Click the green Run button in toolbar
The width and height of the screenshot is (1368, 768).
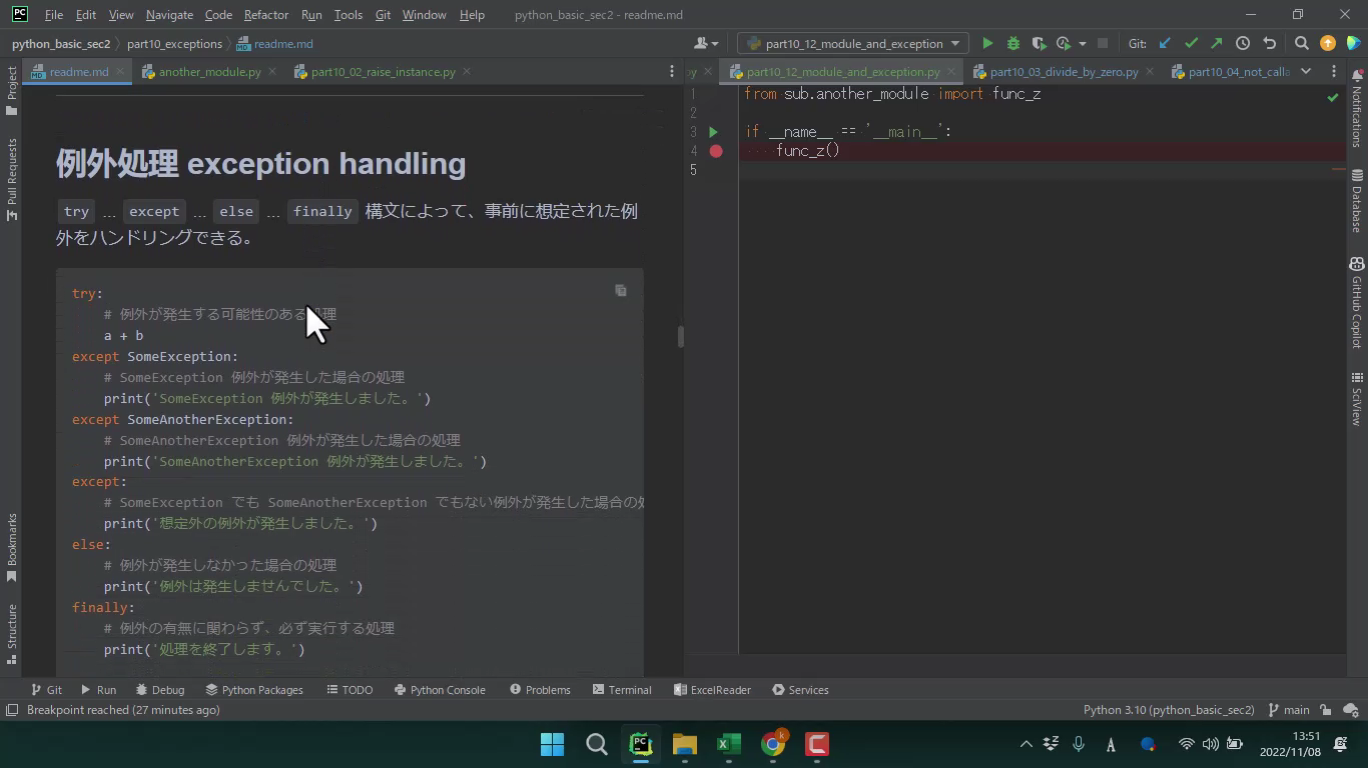[x=987, y=43]
